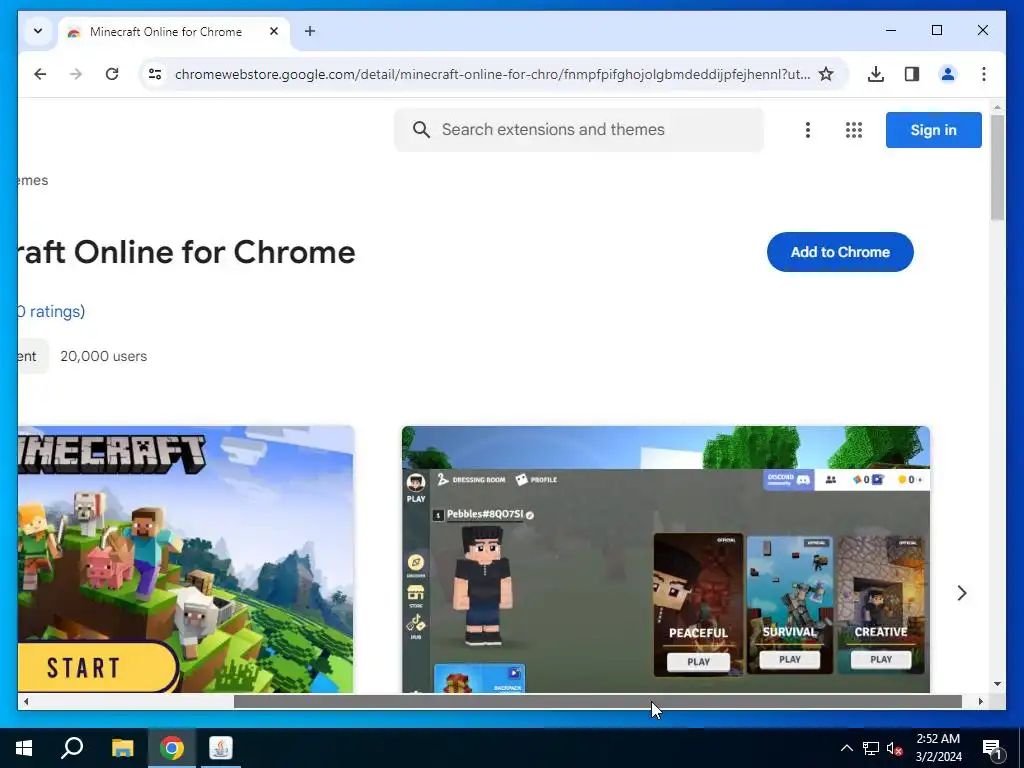Click horizontal scrollbar left arrow
This screenshot has height=768, width=1024.
click(x=26, y=702)
